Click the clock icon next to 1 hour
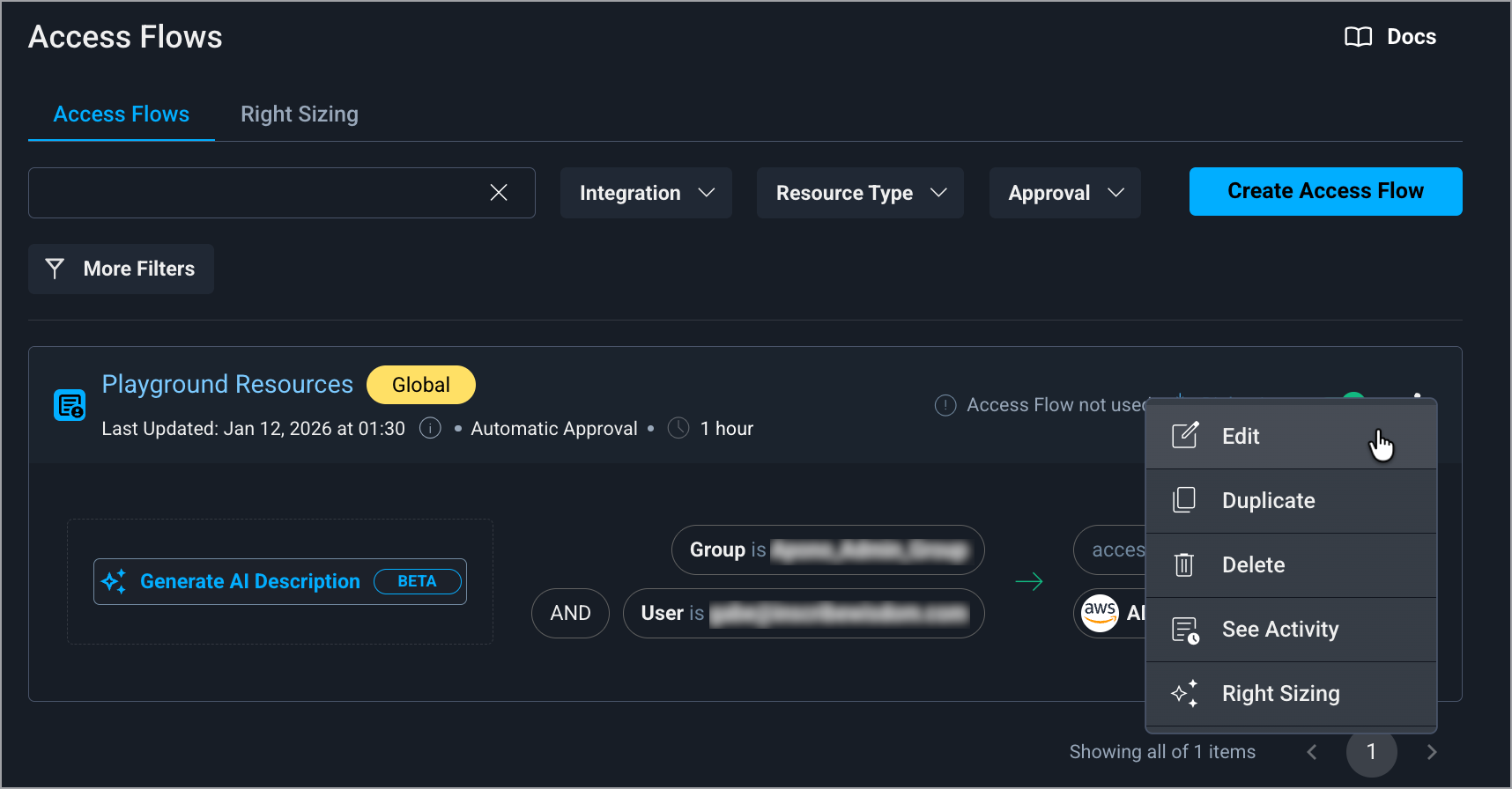 (x=678, y=429)
